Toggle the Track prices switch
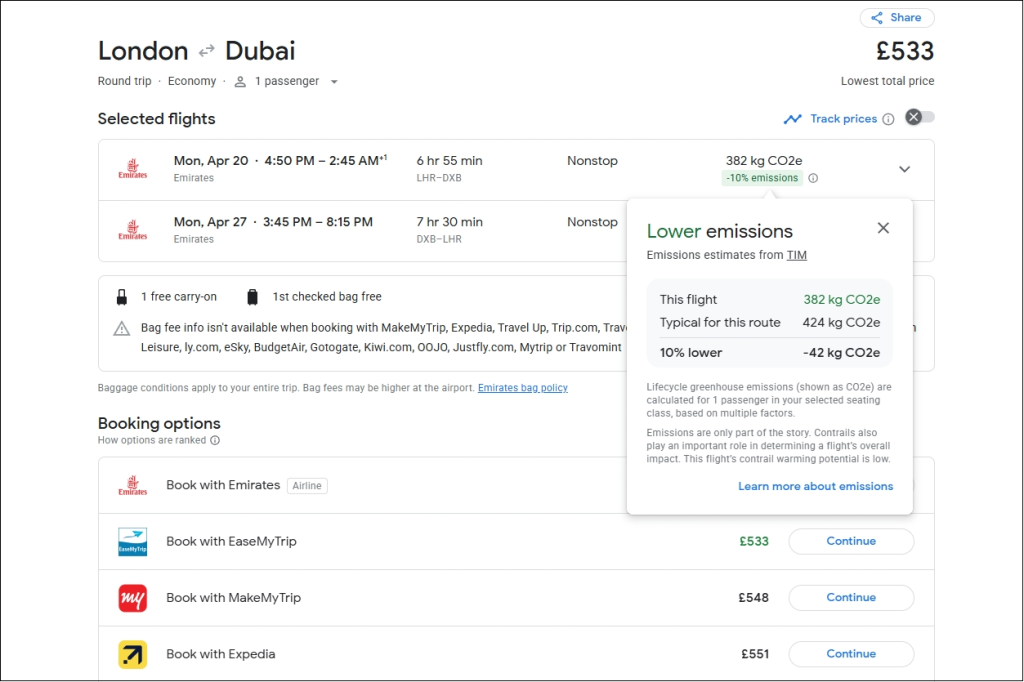 point(920,118)
